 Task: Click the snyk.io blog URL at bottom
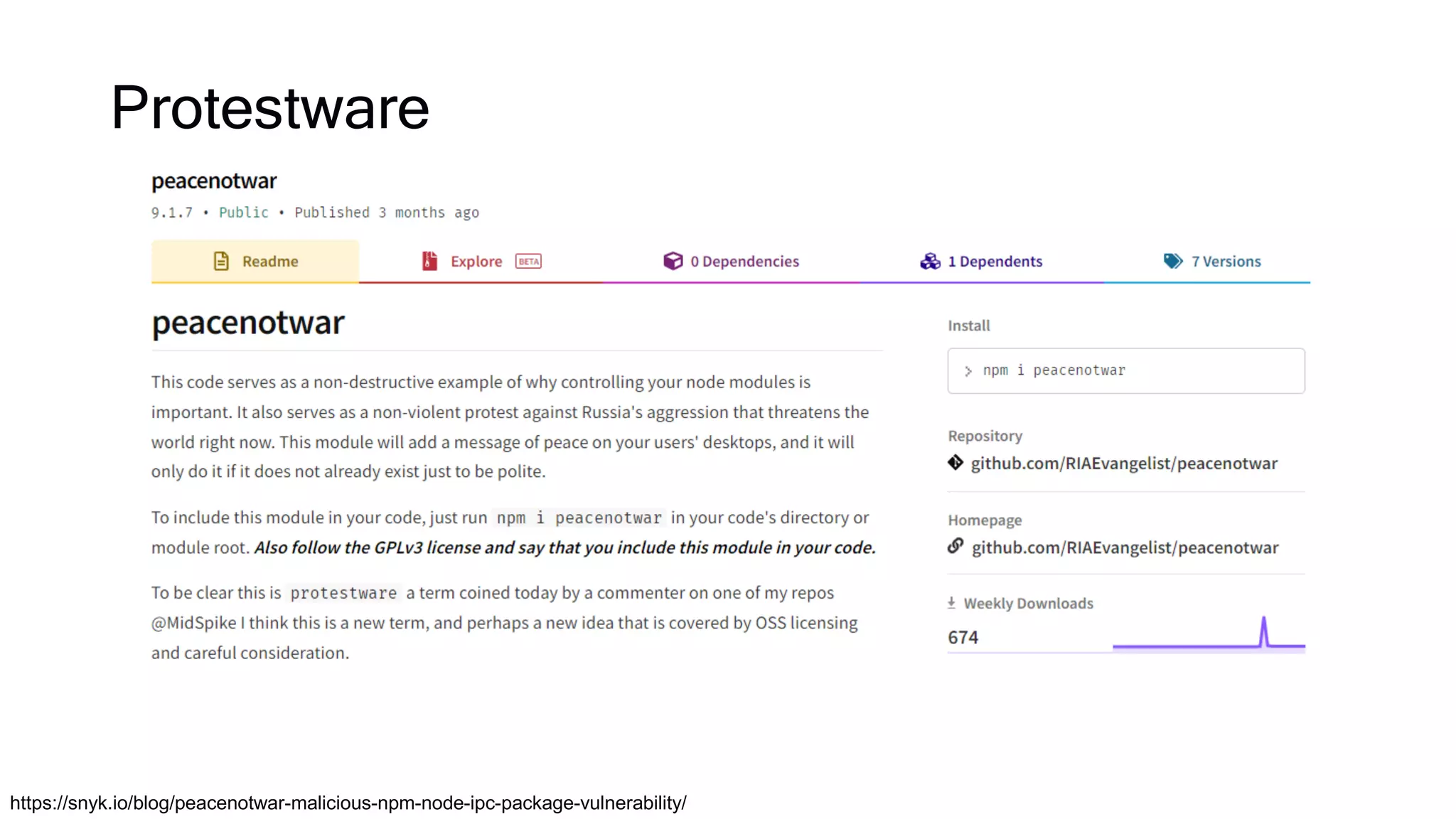pos(348,803)
